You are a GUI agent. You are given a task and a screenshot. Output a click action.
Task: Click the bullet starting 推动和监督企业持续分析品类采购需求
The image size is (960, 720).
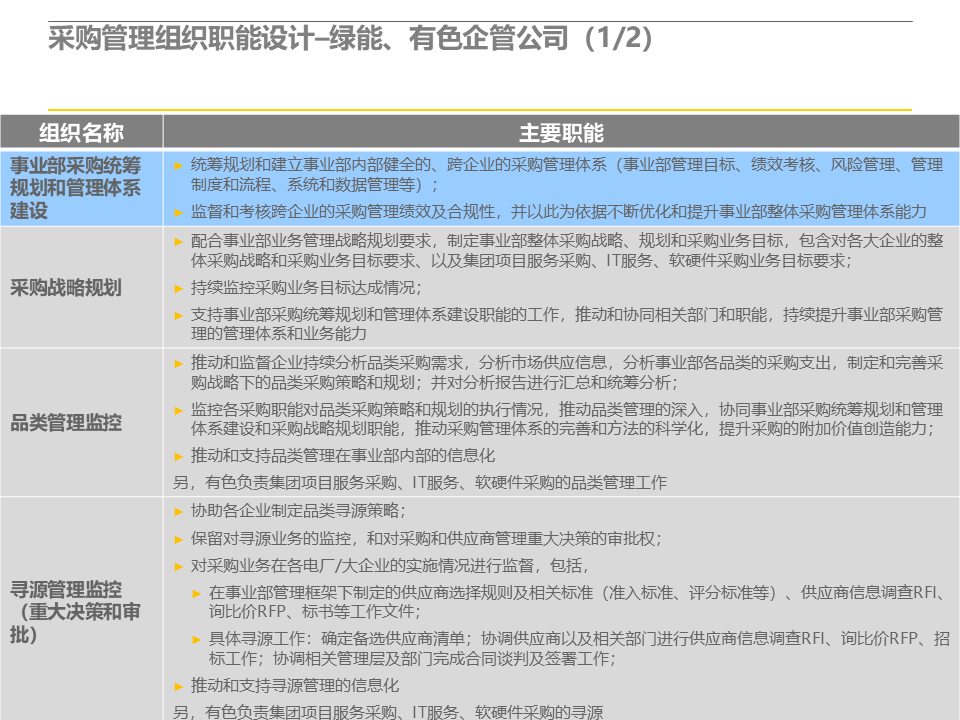coord(566,372)
